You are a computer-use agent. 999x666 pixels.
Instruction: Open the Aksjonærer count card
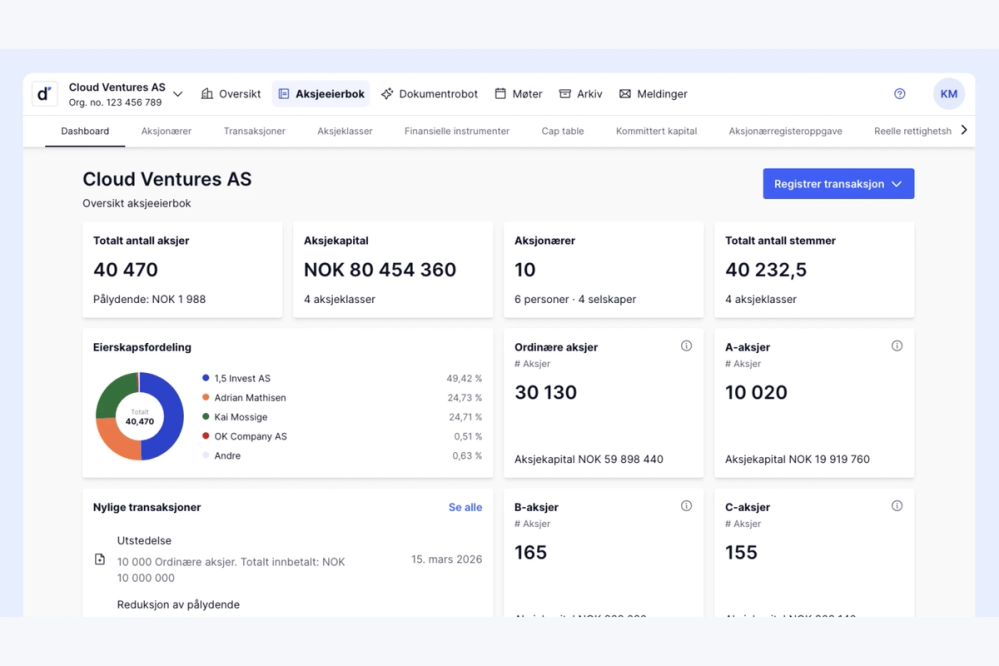tap(603, 270)
